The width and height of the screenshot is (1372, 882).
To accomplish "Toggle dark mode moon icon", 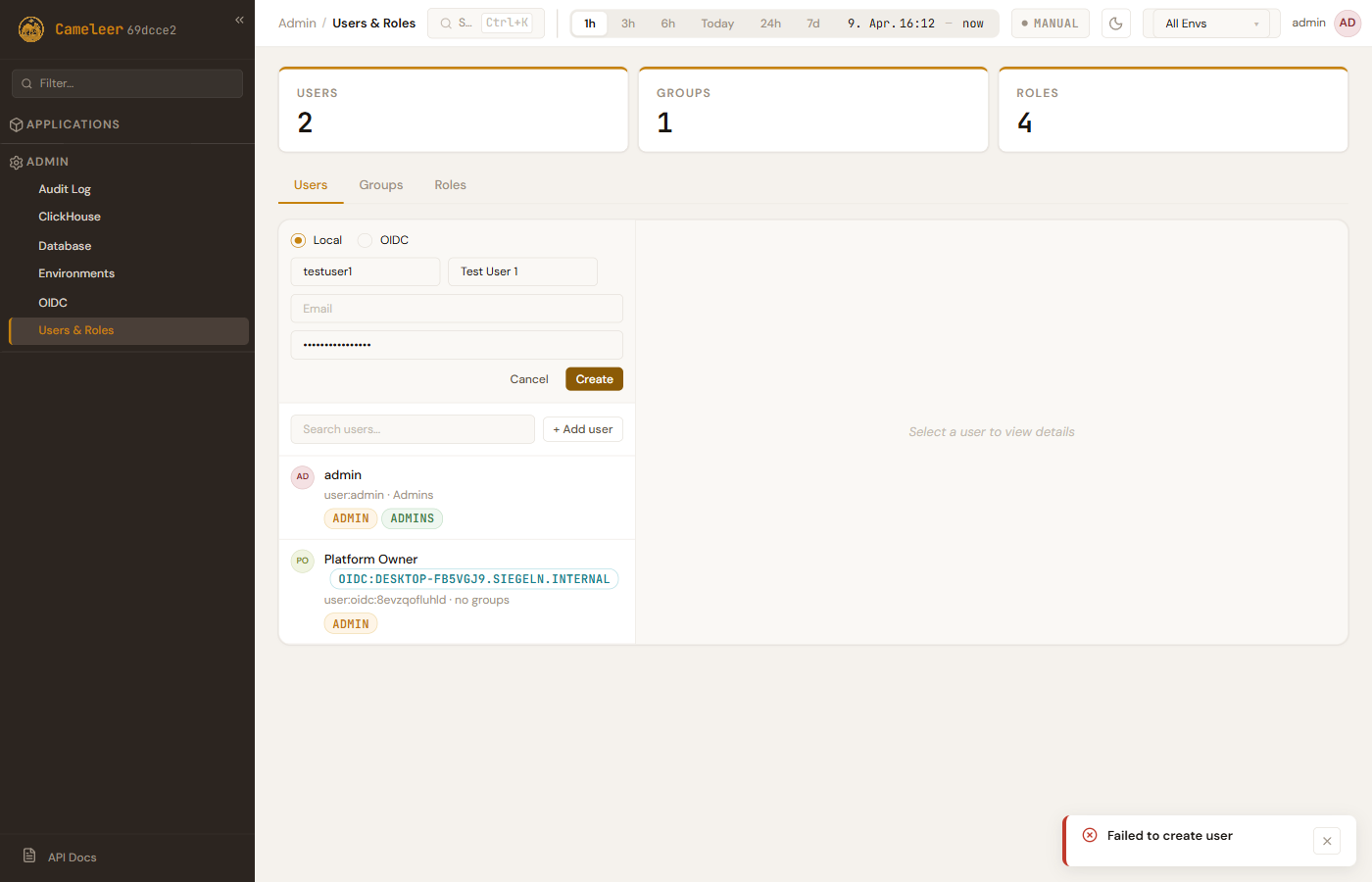I will pos(1115,24).
